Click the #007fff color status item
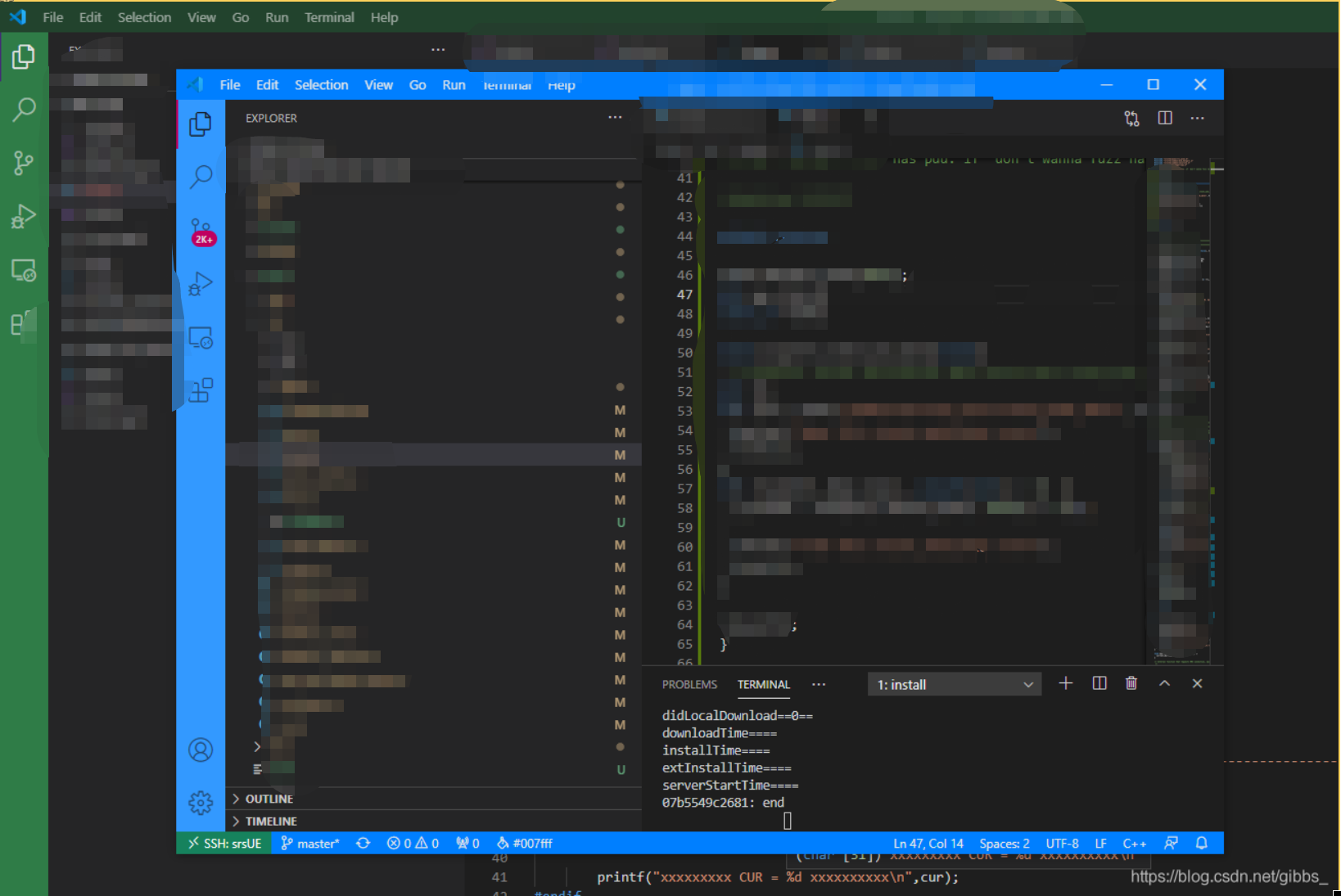 (524, 843)
